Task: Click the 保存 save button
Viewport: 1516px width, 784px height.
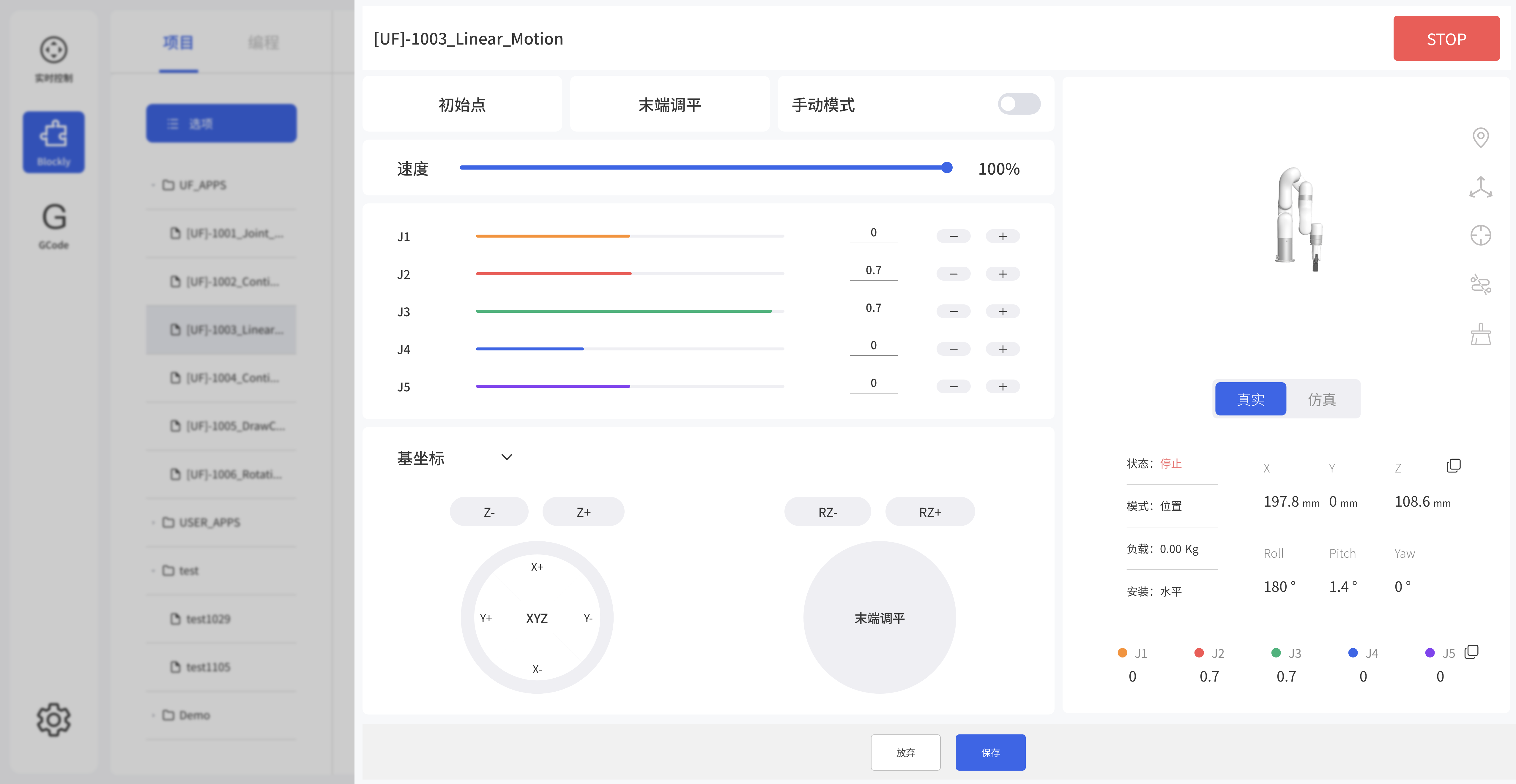Action: [990, 752]
